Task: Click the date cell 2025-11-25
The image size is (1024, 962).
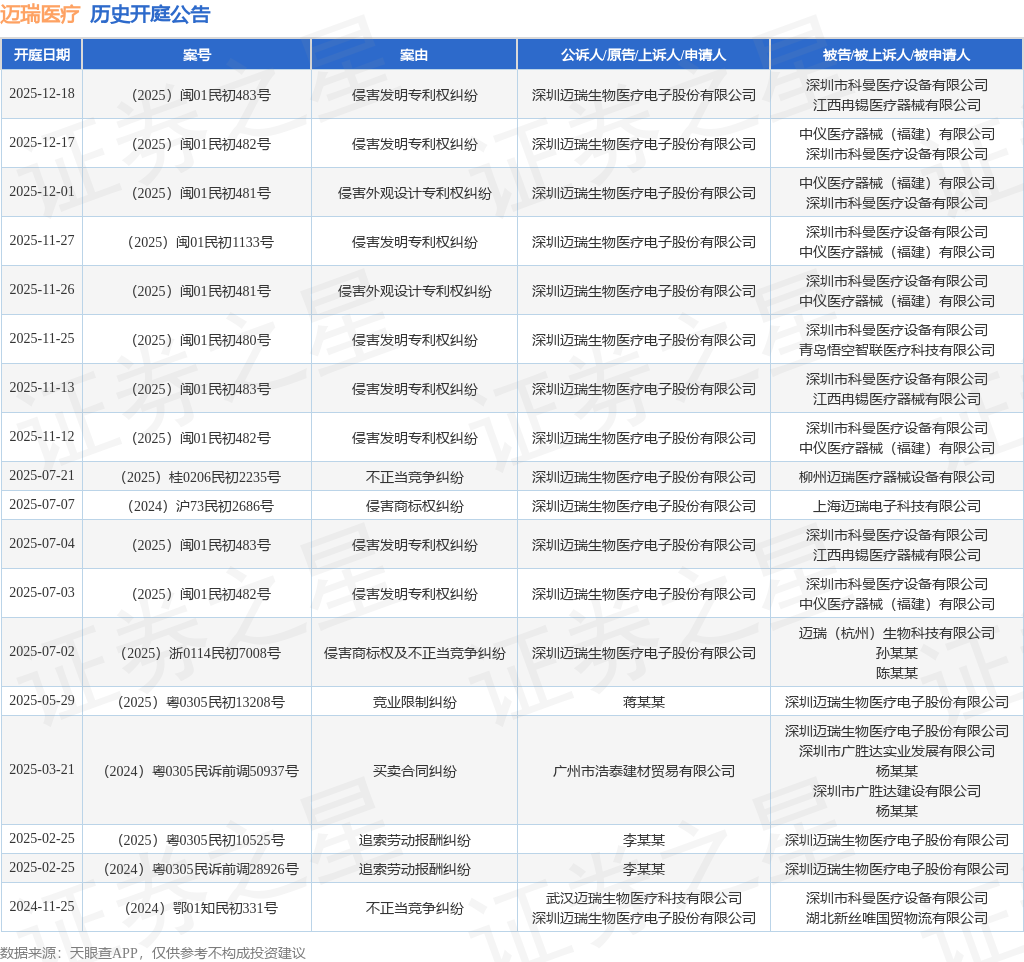Action: pos(42,338)
